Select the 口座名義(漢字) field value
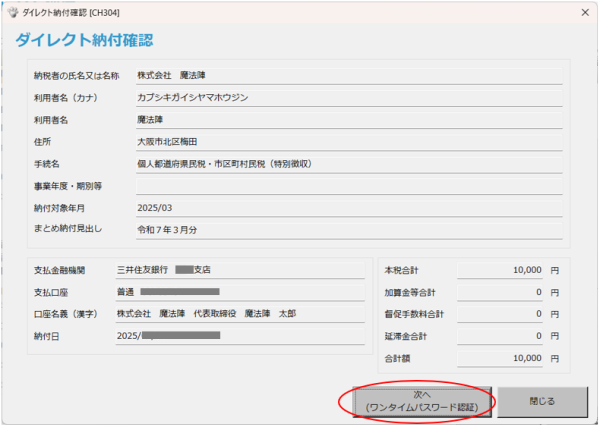 [x=240, y=313]
